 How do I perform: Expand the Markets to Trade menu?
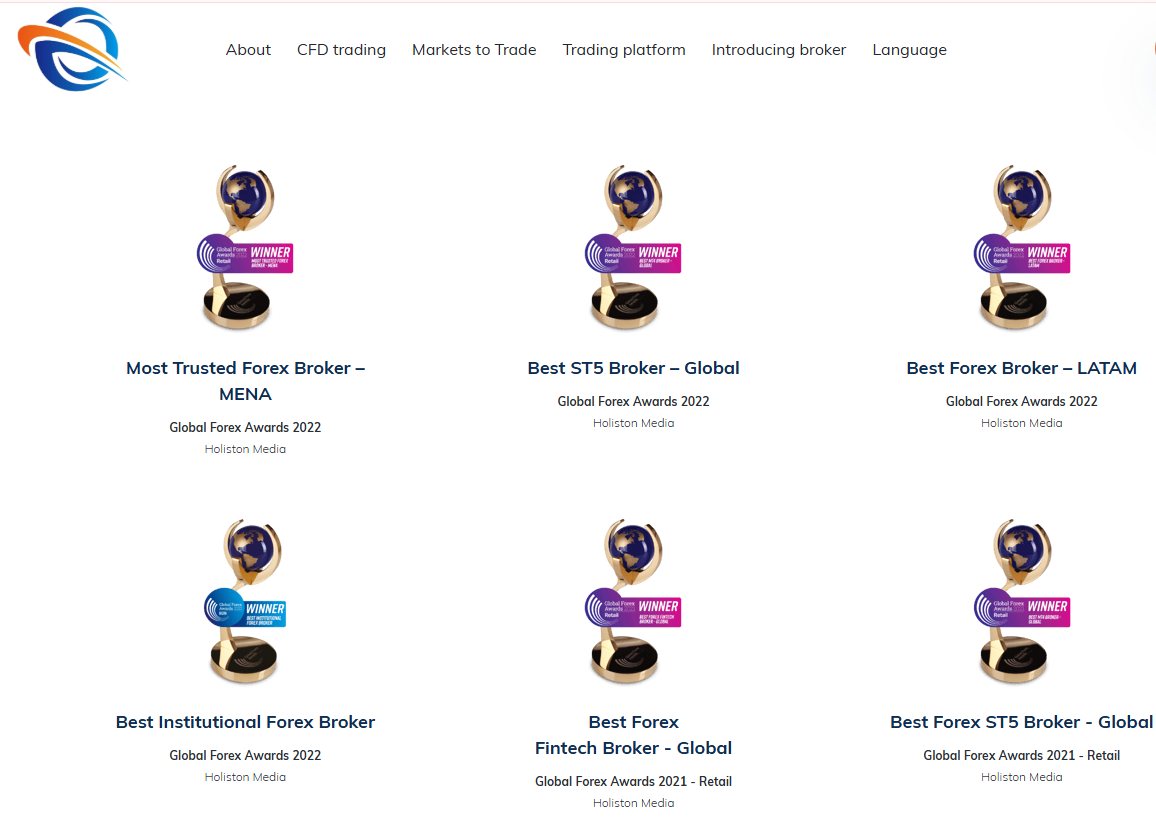point(474,50)
